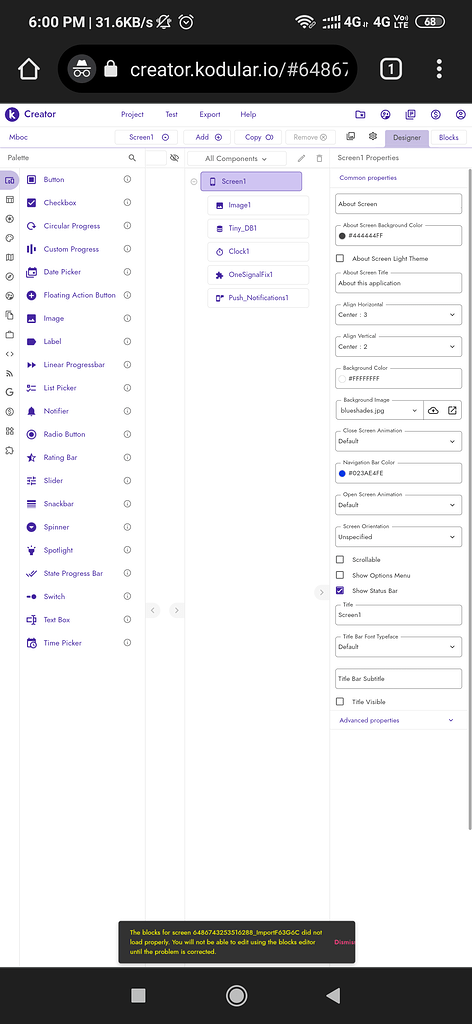Enable Show Options Menu checkbox
The height and width of the screenshot is (1024, 472).
click(340, 575)
